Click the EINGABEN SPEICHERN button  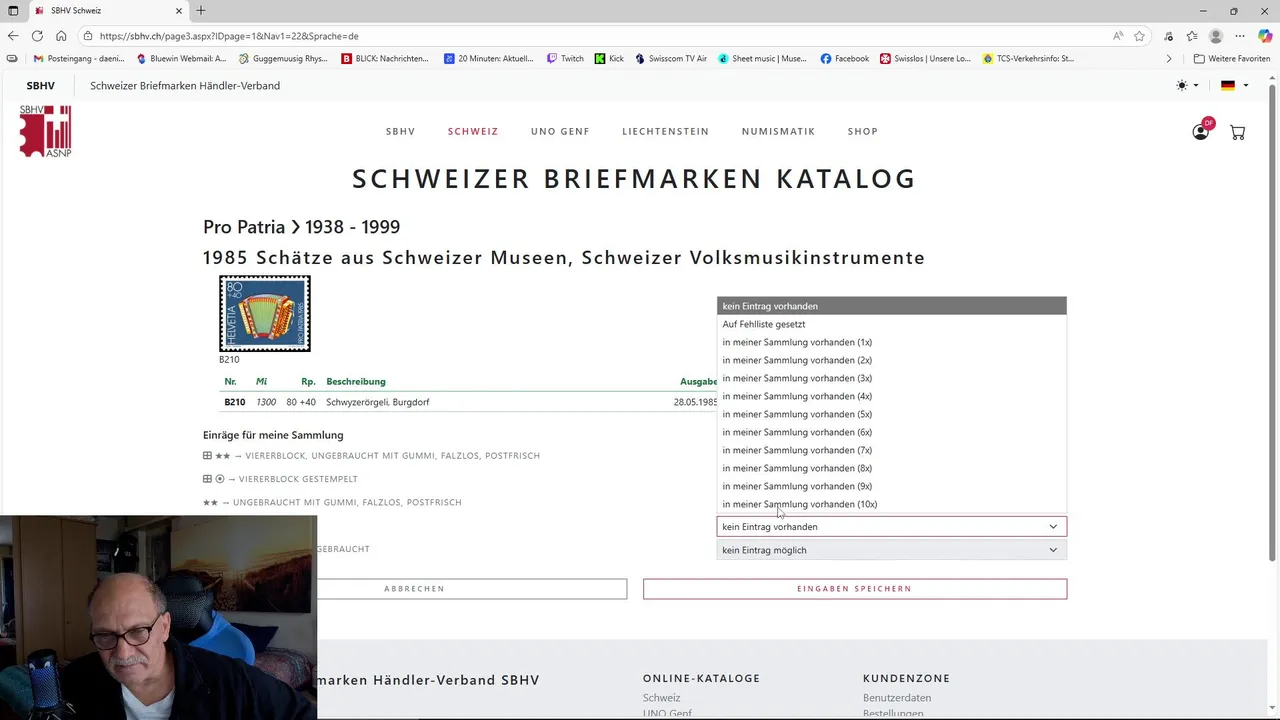[x=855, y=589]
